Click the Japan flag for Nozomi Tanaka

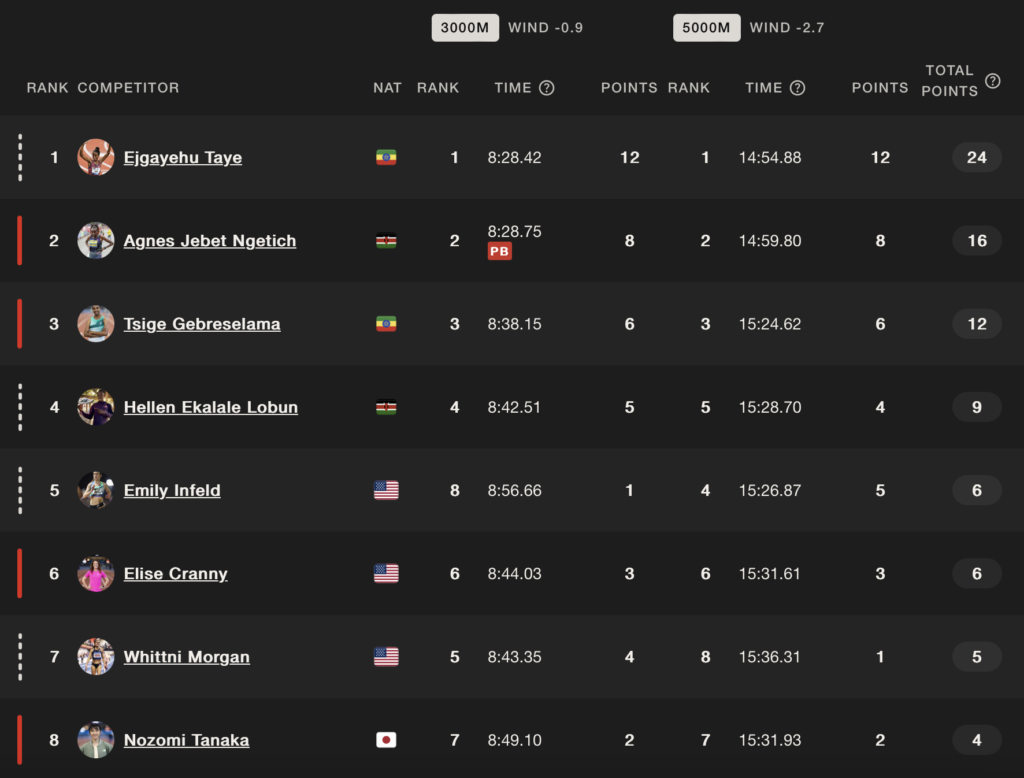coord(386,740)
